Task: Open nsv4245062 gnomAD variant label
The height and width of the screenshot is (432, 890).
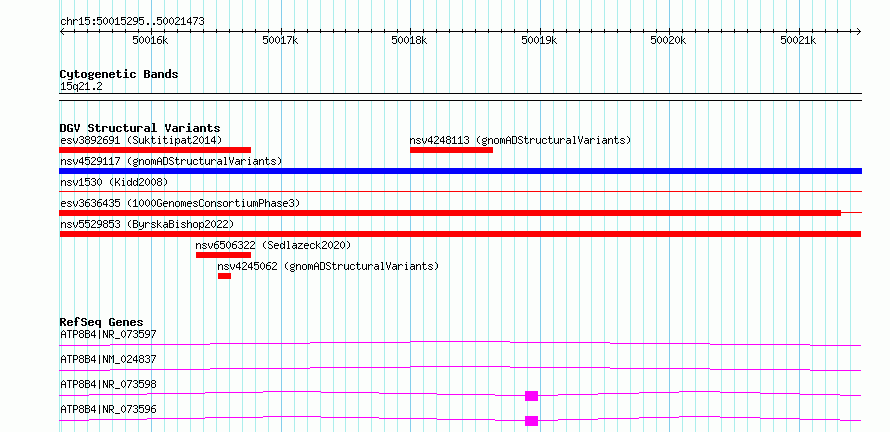Action: click(328, 266)
